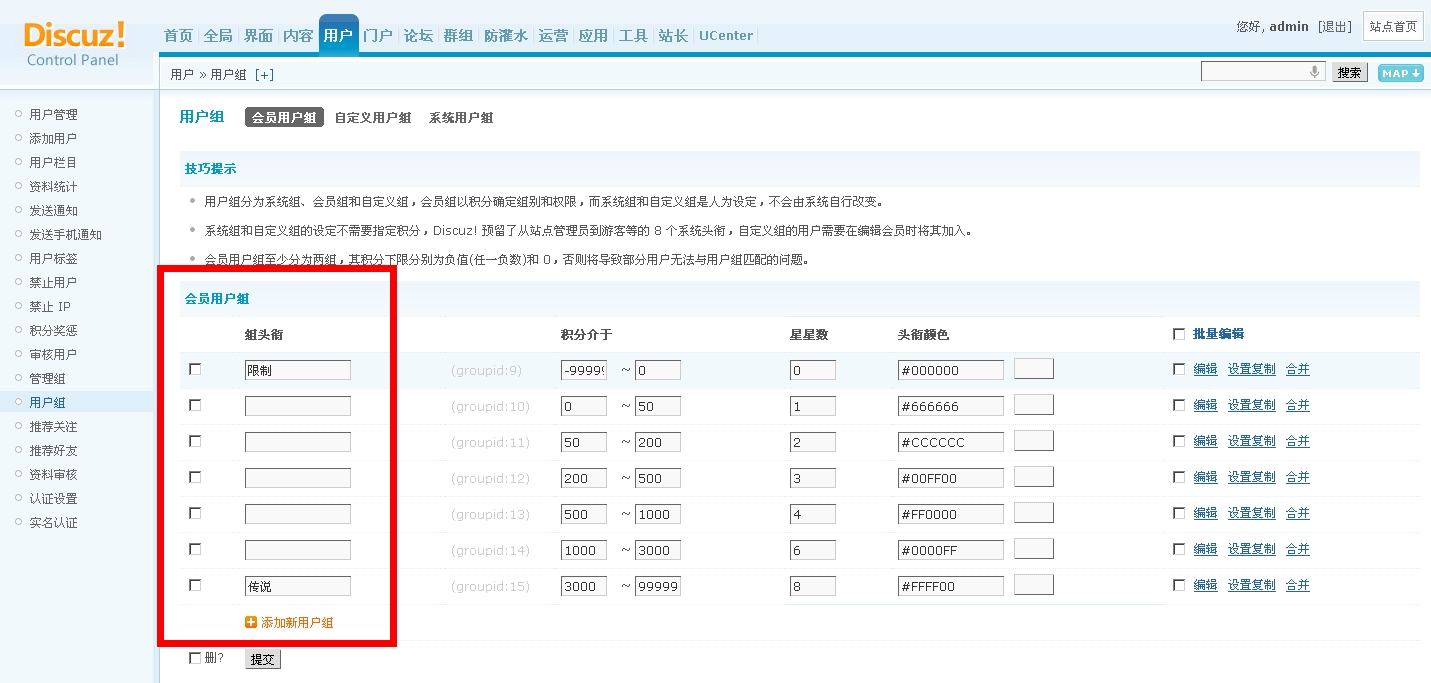Screen dimensions: 1431x683
Task: Click the 提交 submit button
Action: pos(263,659)
